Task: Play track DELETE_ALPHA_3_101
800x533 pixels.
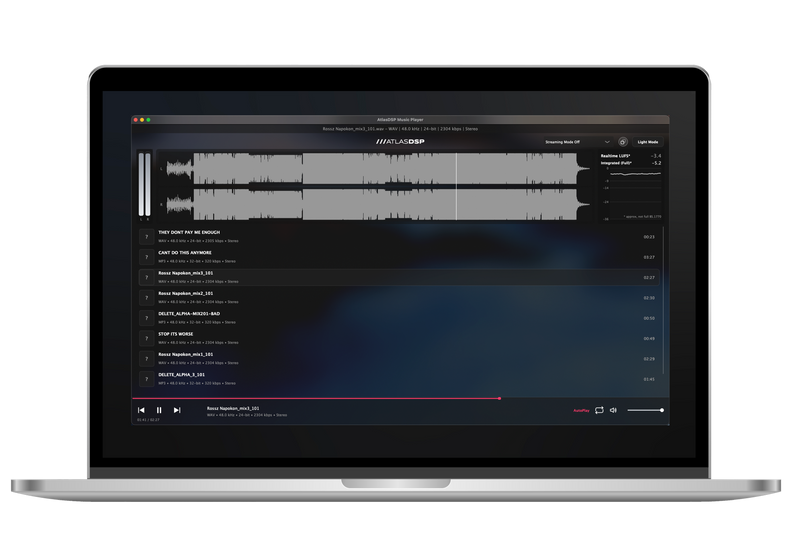Action: coord(399,379)
